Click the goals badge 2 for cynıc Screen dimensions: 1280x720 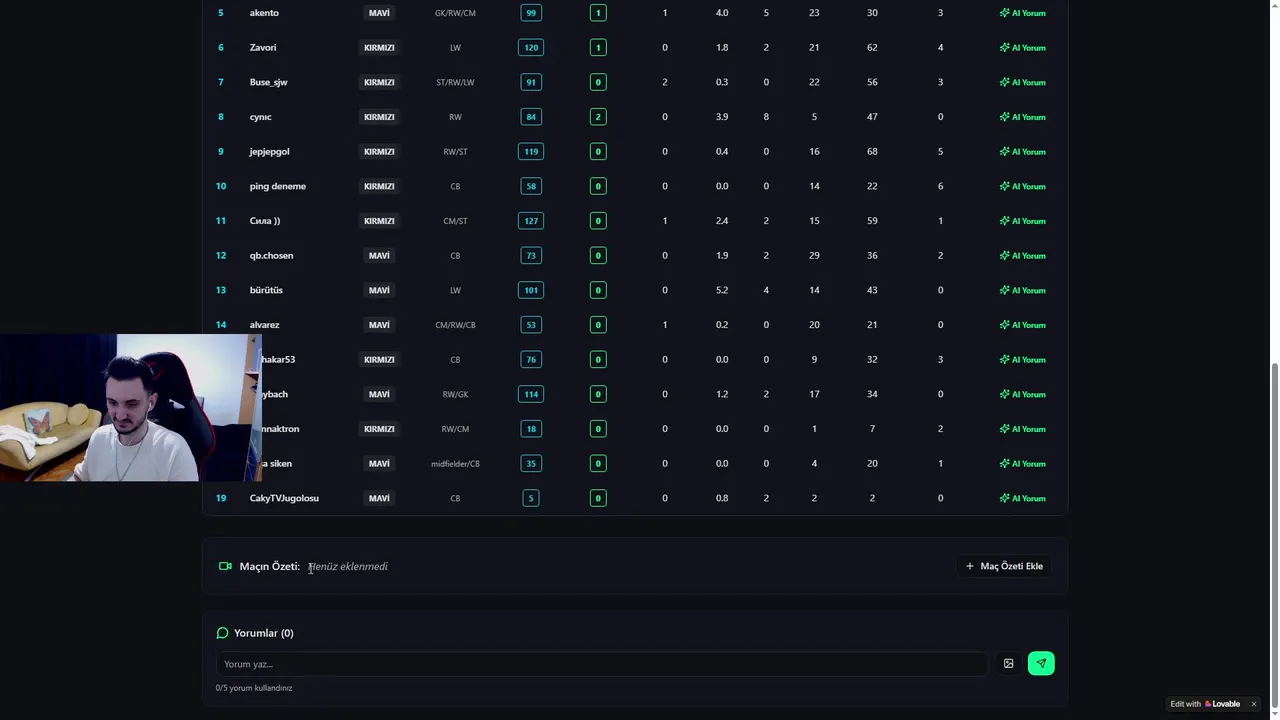point(598,117)
